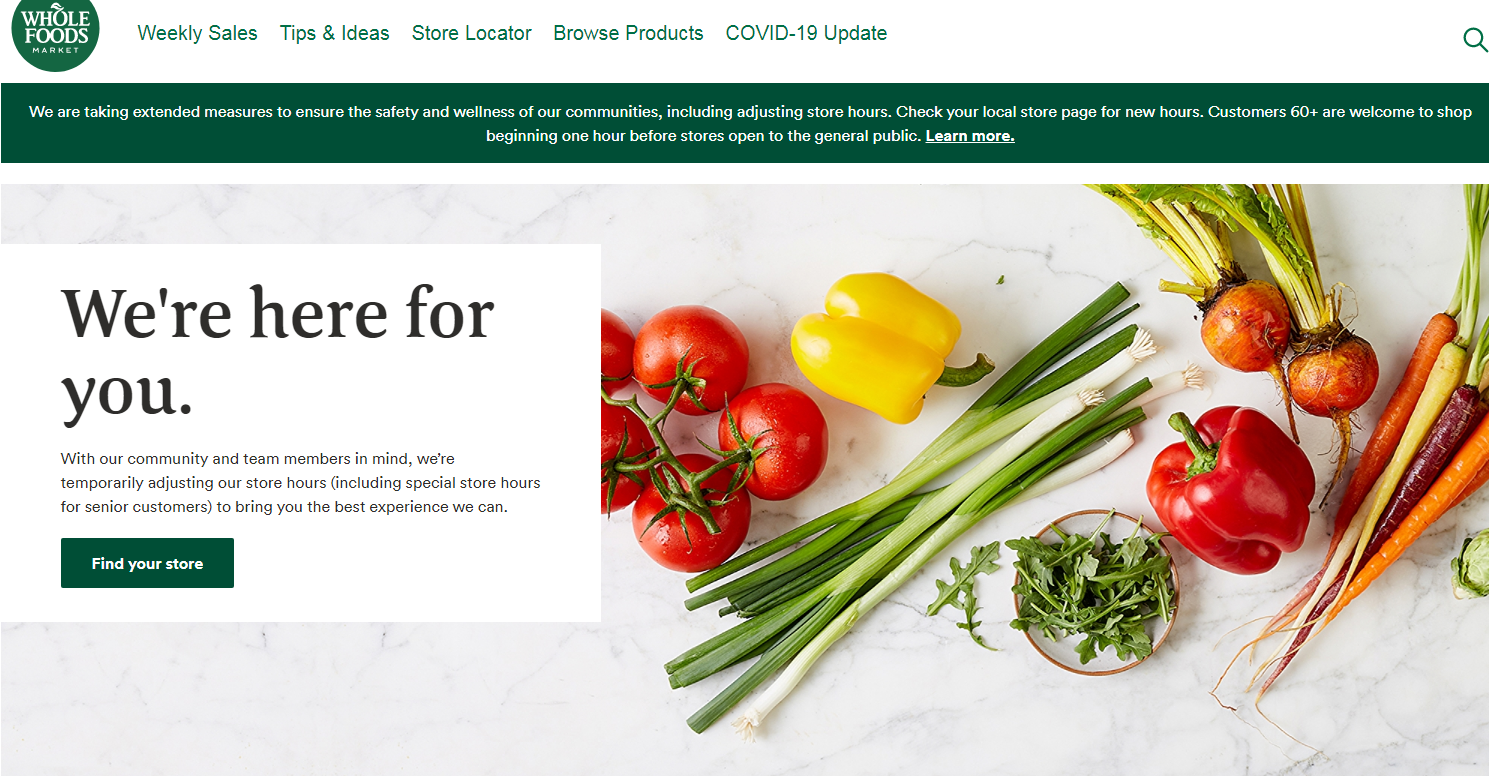Select Browse Products in the navigation
The image size is (1489, 776).
point(628,33)
